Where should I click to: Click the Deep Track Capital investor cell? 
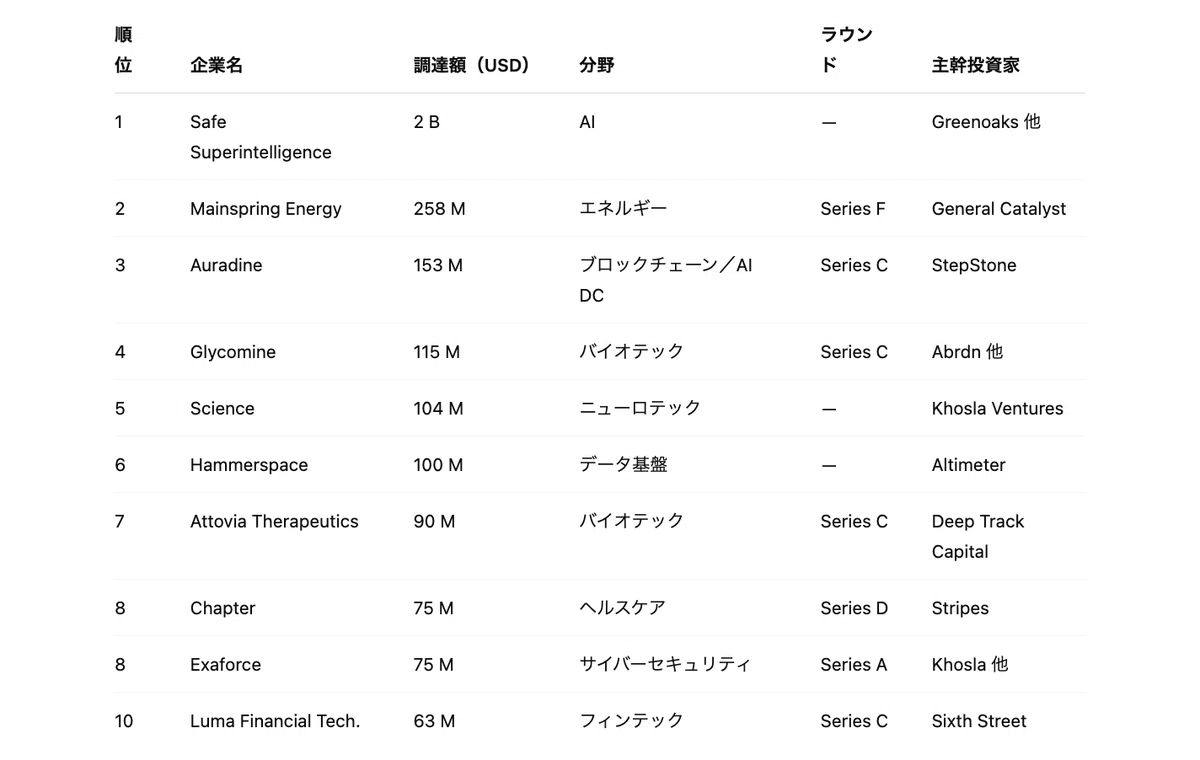tap(978, 536)
